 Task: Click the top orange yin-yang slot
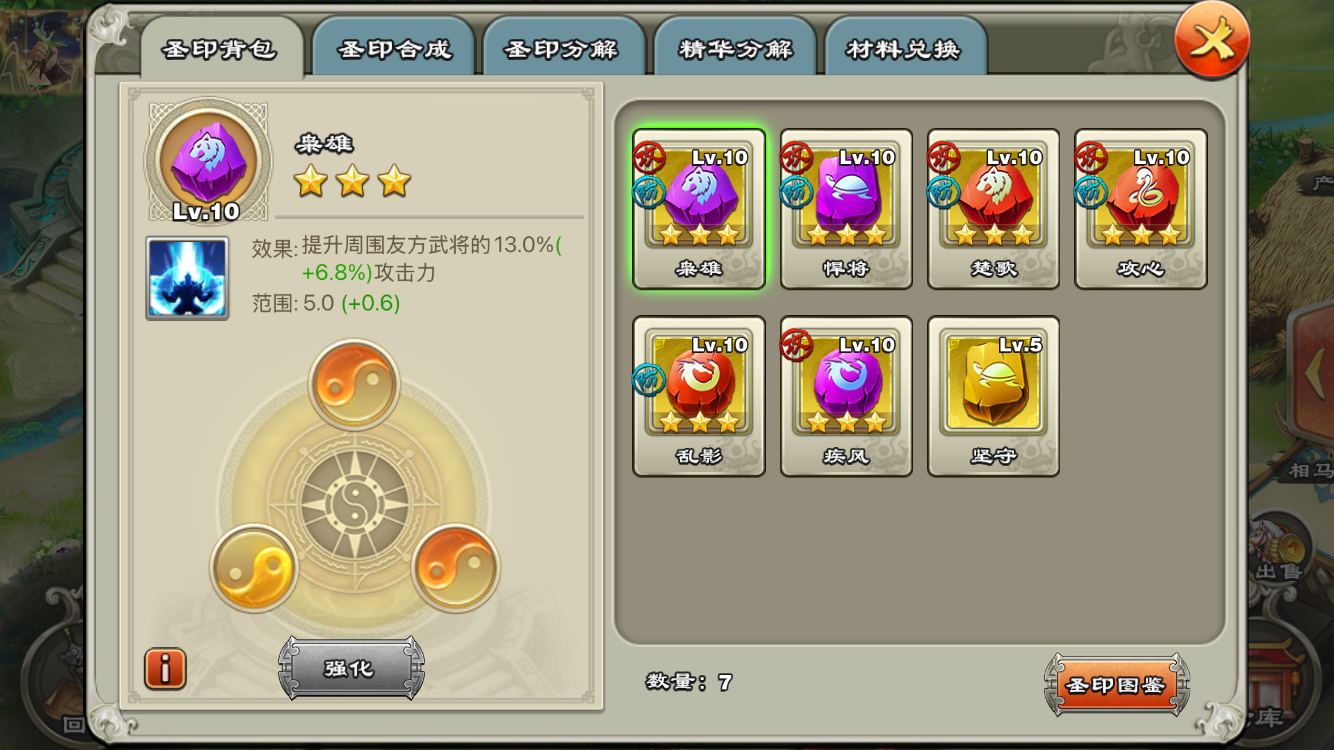(x=354, y=384)
